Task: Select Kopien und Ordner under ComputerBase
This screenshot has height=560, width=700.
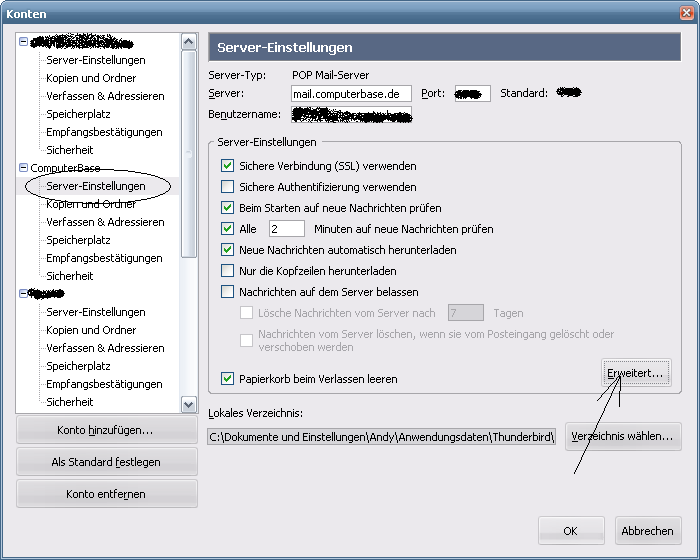Action: point(91,204)
